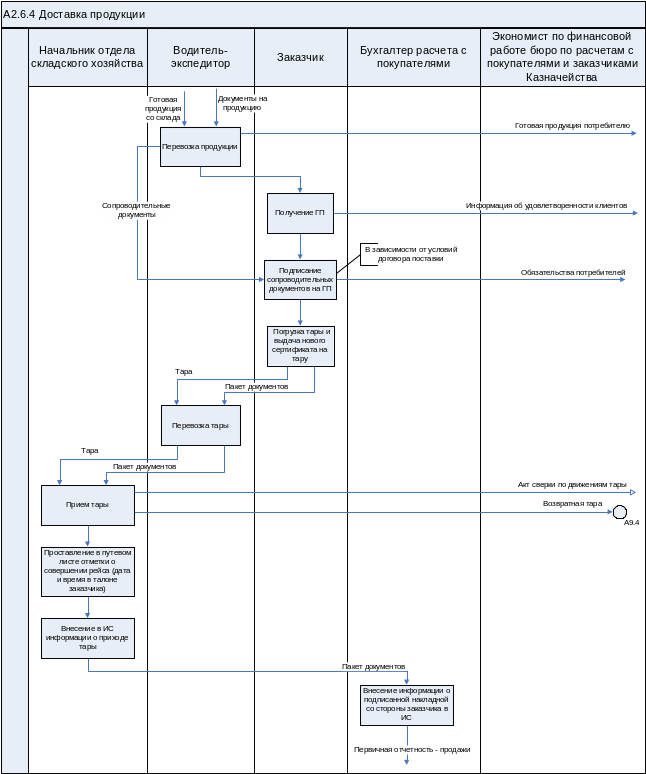Click 'Внесение в ИС информации о приходе тары' box
This screenshot has height=774, width=646.
88,638
